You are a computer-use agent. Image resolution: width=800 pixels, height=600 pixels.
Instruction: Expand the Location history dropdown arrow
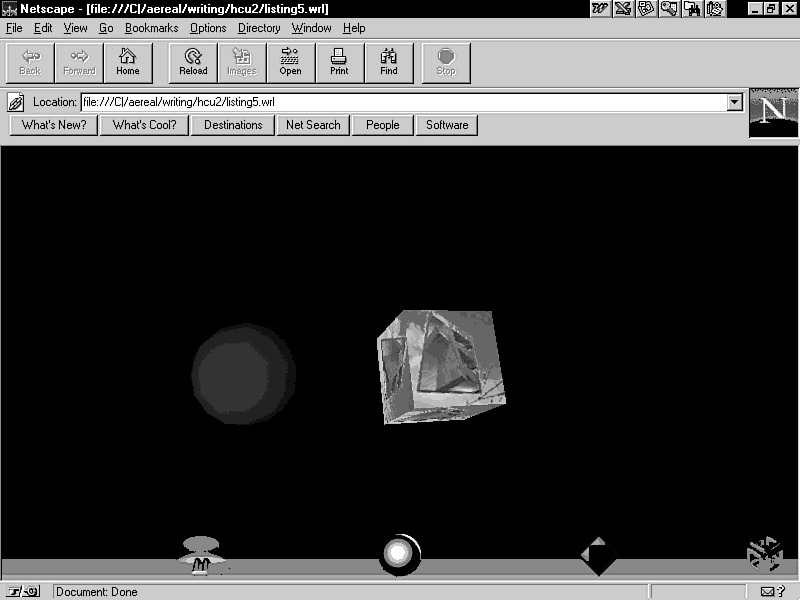[735, 102]
